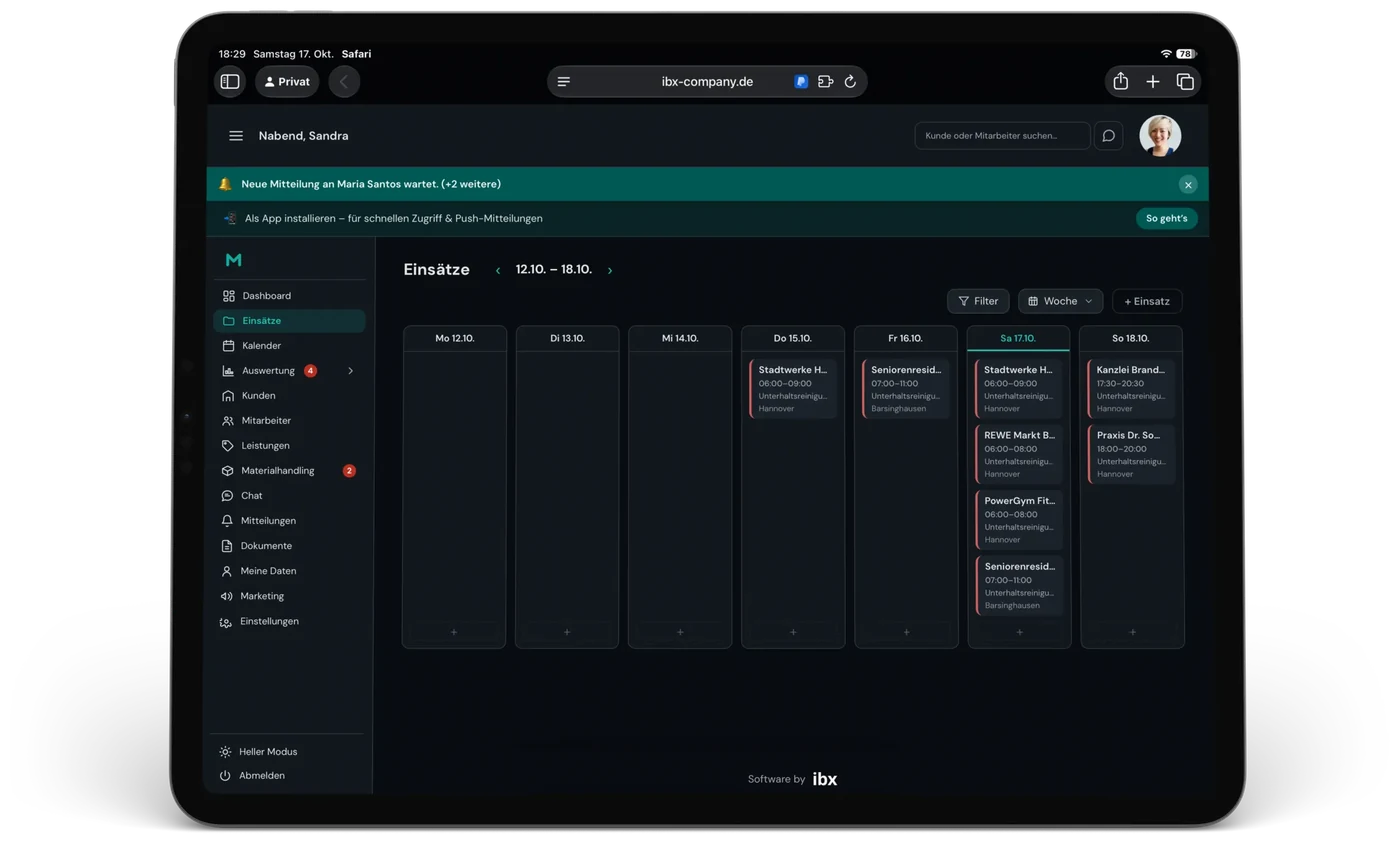Go to the previous week arrow
The height and width of the screenshot is (844, 1400).
[x=498, y=270]
